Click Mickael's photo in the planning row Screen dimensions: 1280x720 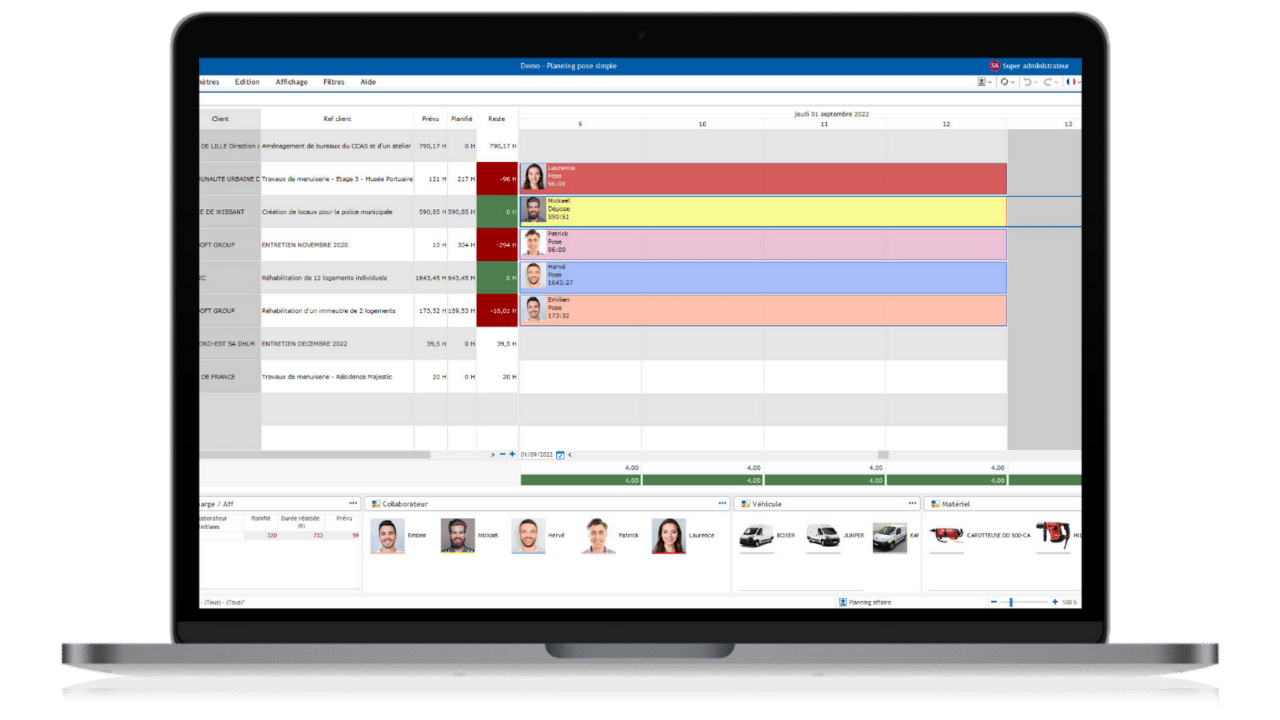(534, 211)
